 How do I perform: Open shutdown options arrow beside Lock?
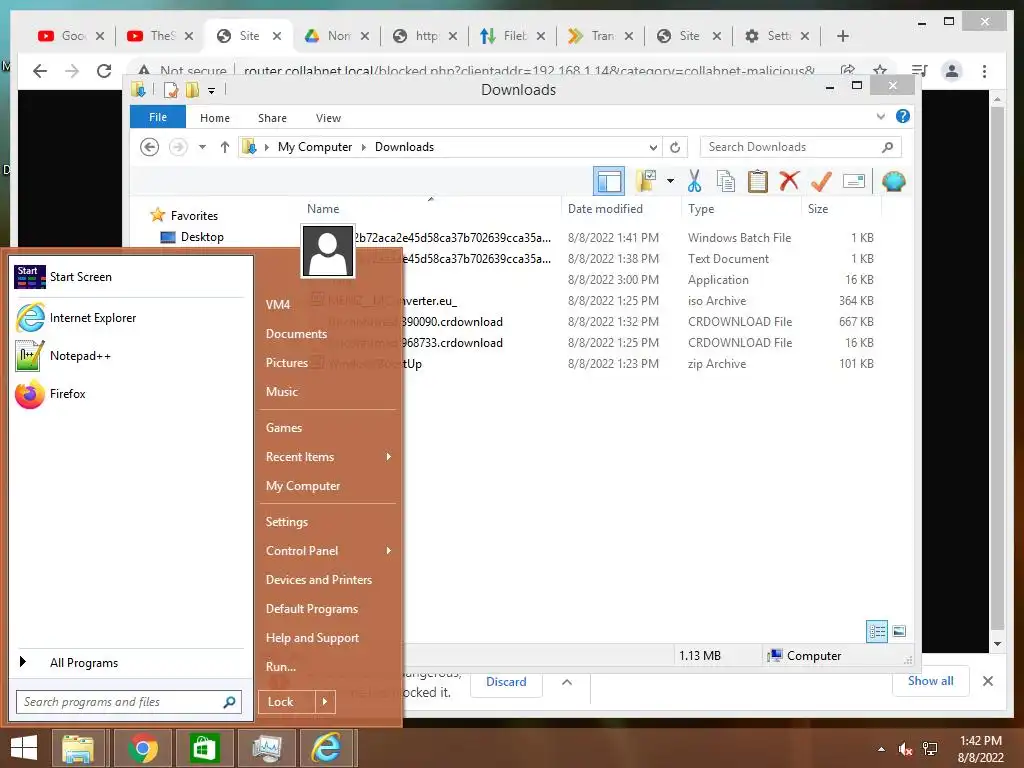click(x=325, y=702)
